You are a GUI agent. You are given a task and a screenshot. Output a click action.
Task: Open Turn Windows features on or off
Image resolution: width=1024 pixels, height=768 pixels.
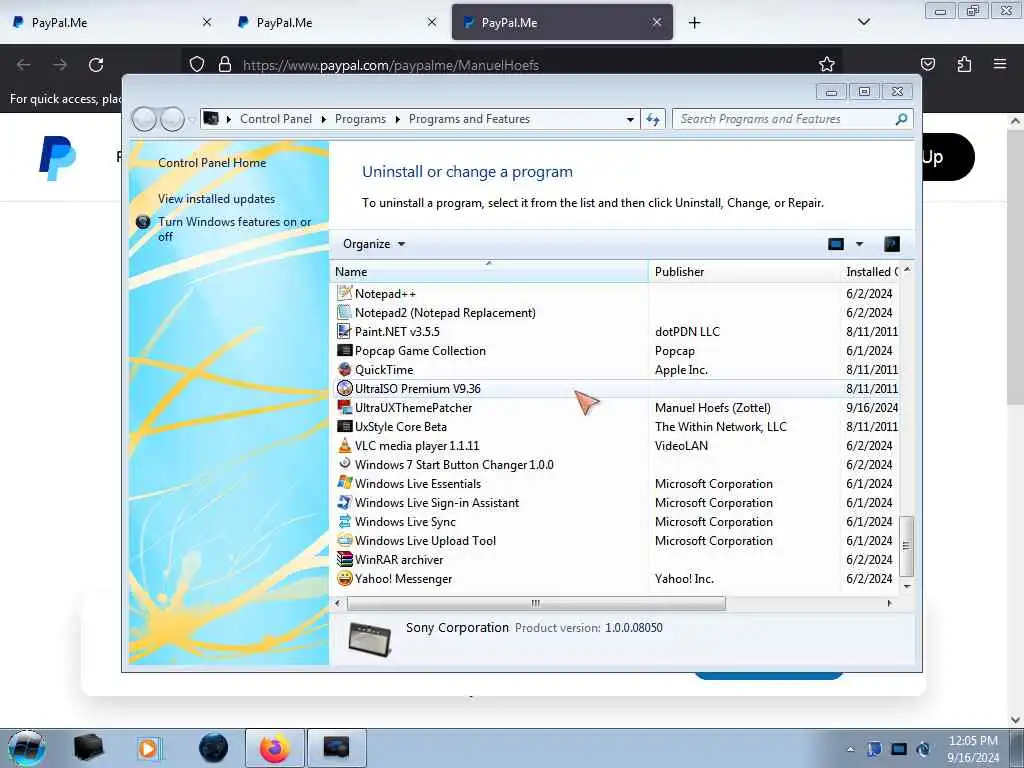pyautogui.click(x=234, y=229)
